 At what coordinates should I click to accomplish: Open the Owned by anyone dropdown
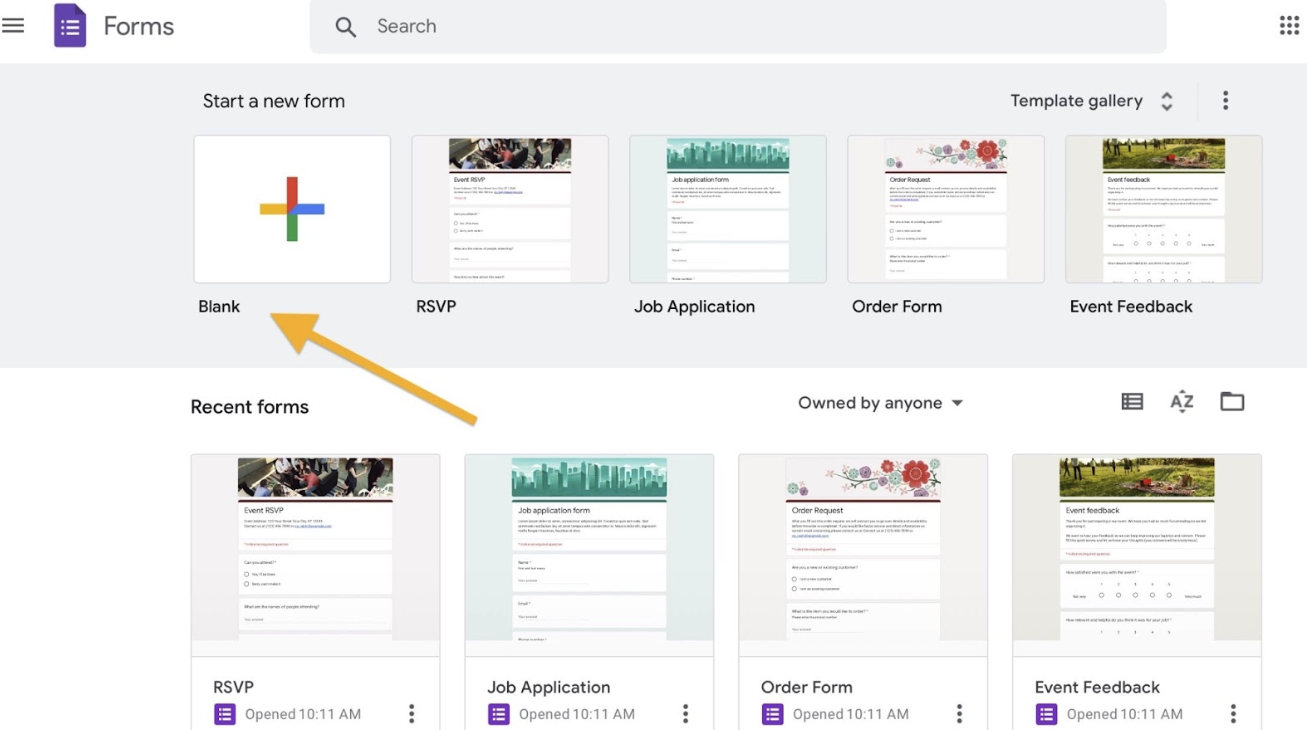[880, 403]
